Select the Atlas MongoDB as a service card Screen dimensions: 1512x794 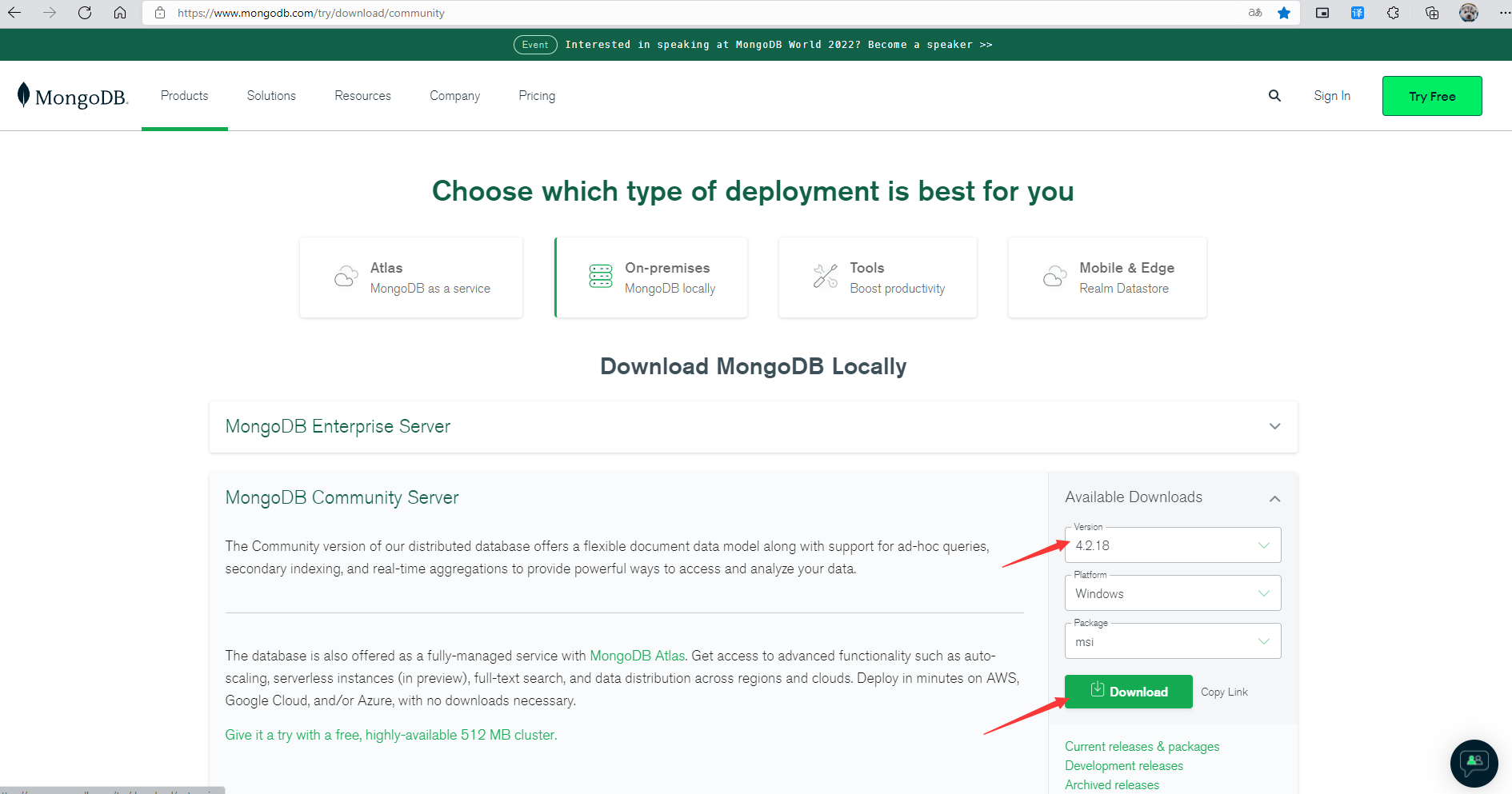411,277
